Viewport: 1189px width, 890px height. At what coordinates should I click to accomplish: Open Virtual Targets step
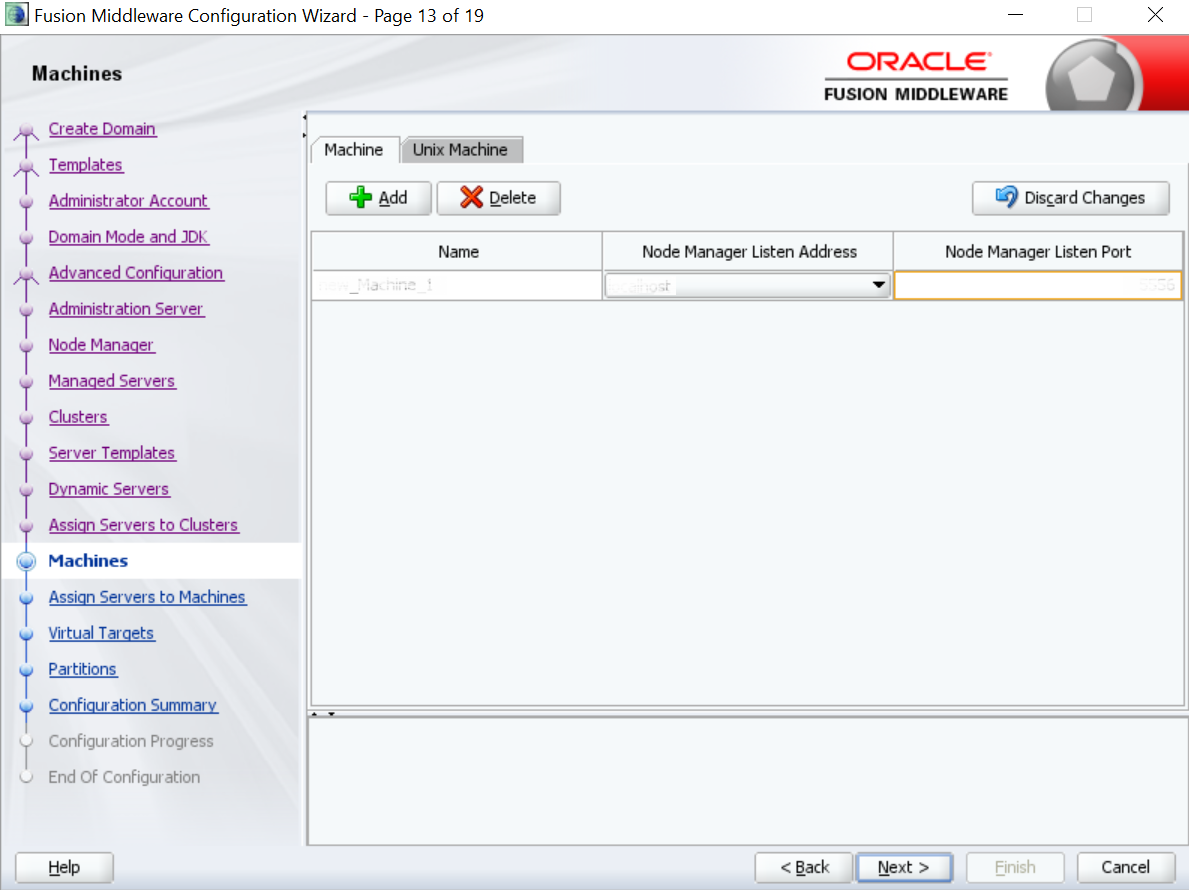coord(102,633)
